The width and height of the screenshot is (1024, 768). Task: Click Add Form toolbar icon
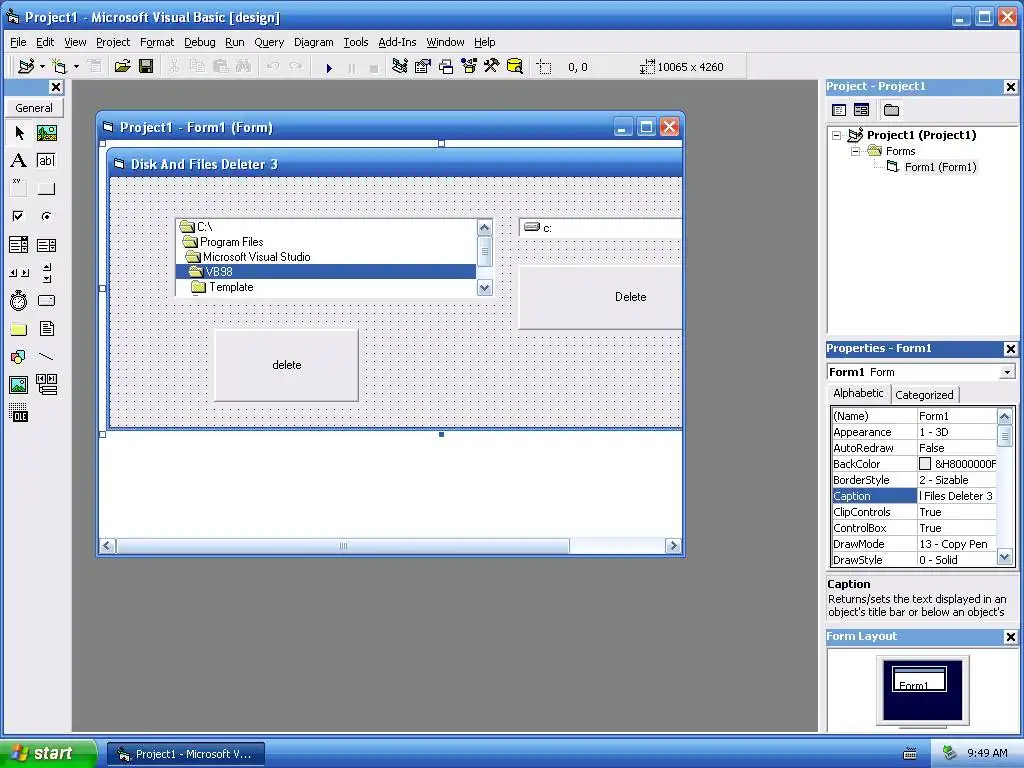point(59,67)
